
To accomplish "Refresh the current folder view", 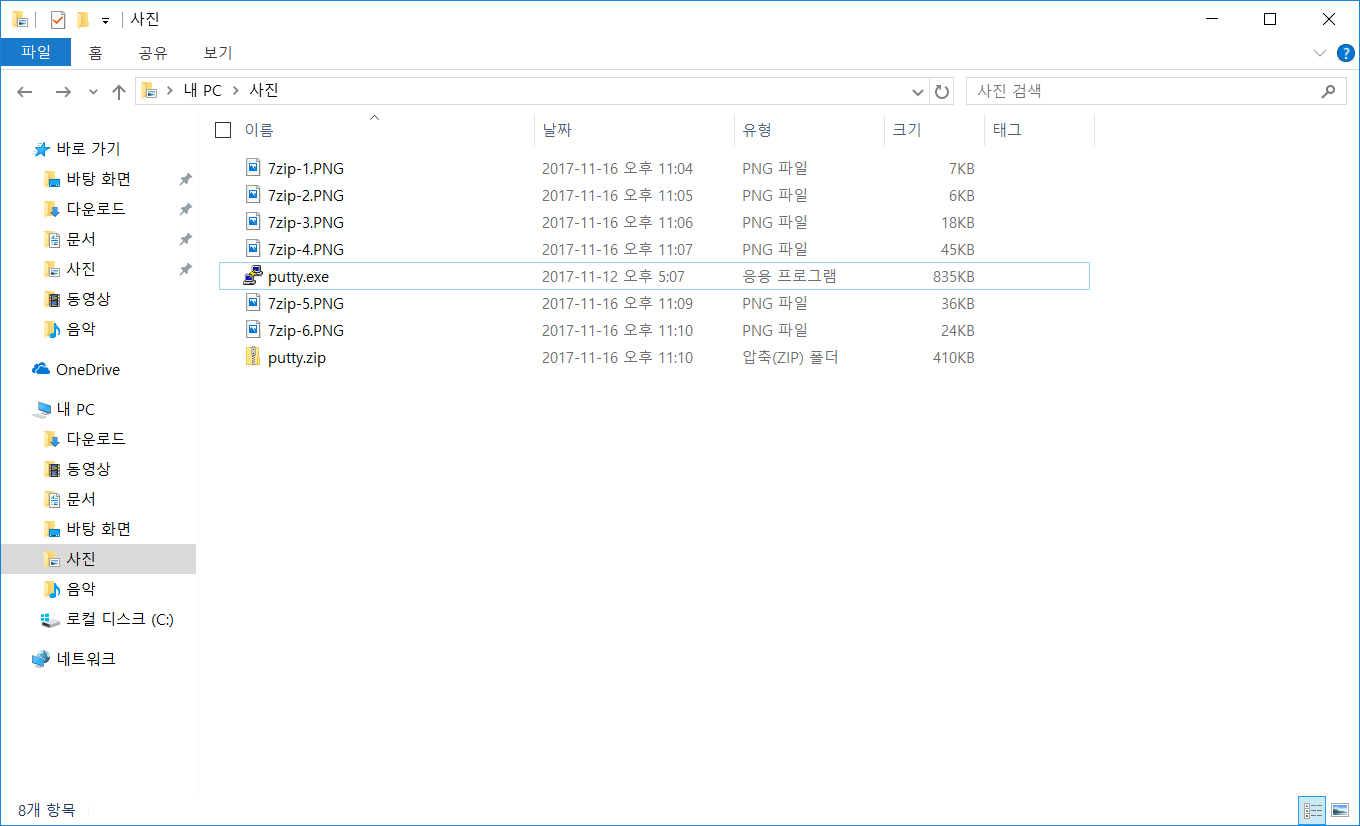I will coord(942,91).
